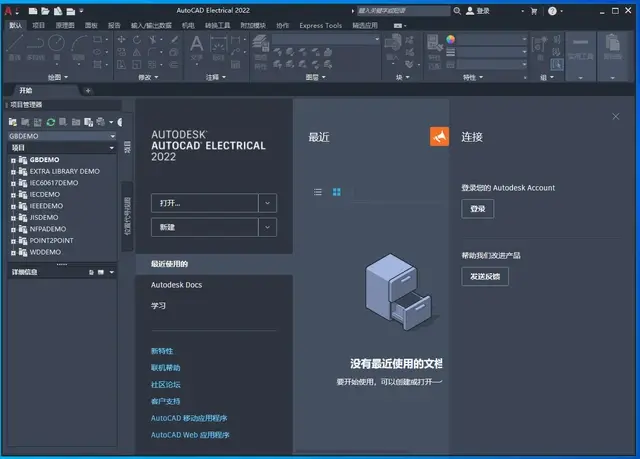The height and width of the screenshot is (459, 640).
Task: Switch to the 项目 ribbon tab
Action: pos(38,25)
